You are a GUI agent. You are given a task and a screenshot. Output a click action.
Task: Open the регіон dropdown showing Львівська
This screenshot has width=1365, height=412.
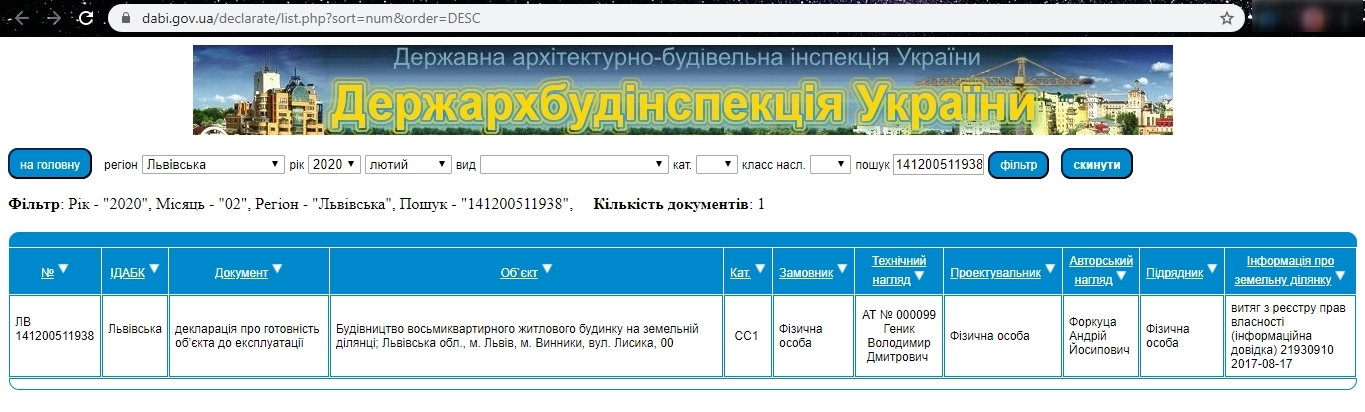(x=213, y=164)
